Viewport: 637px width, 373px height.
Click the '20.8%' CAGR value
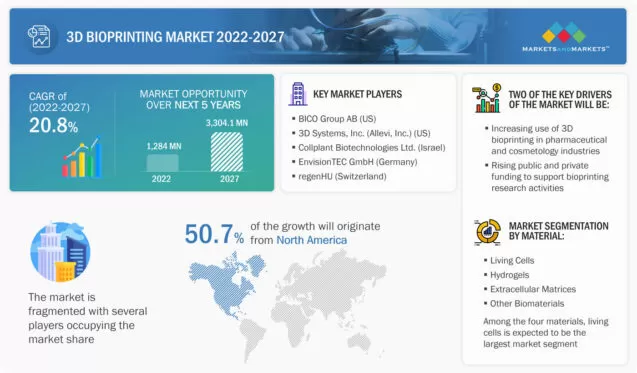tap(53, 125)
